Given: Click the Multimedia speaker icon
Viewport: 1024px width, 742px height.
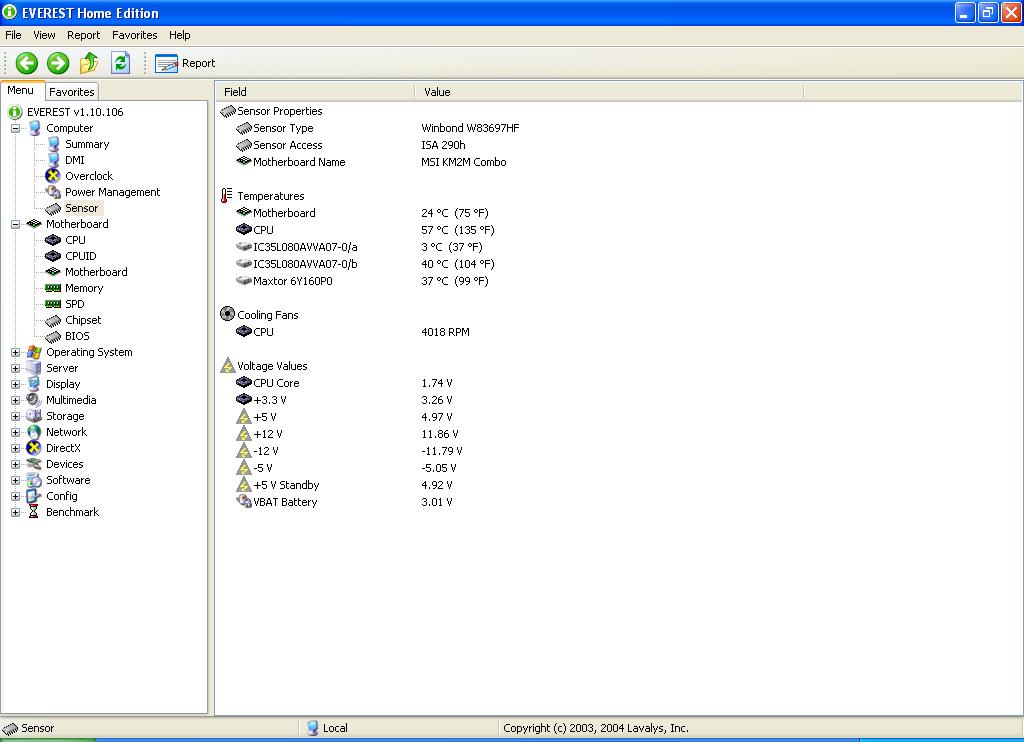Looking at the screenshot, I should [x=34, y=400].
